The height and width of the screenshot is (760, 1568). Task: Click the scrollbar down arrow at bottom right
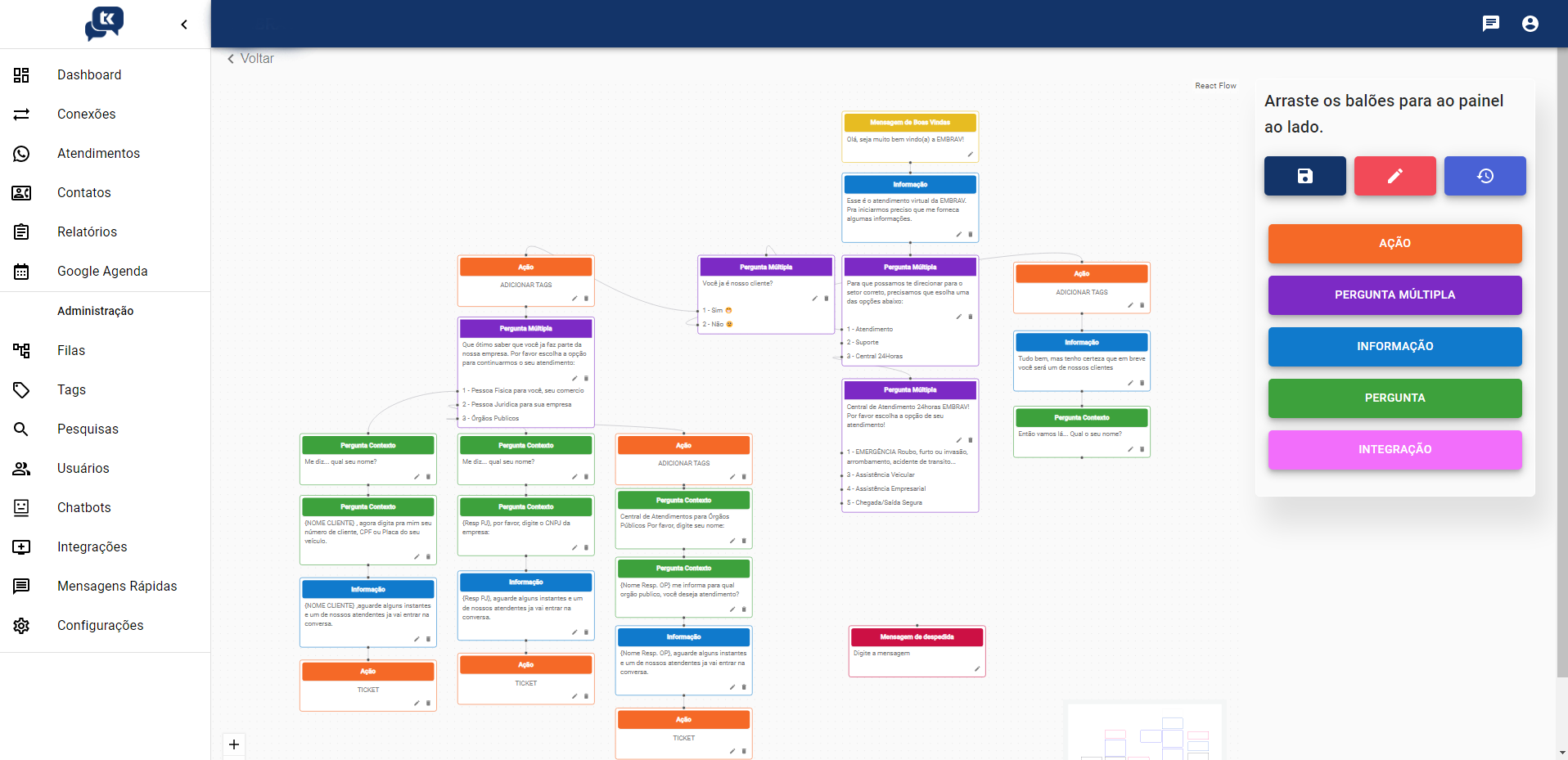point(1562,753)
